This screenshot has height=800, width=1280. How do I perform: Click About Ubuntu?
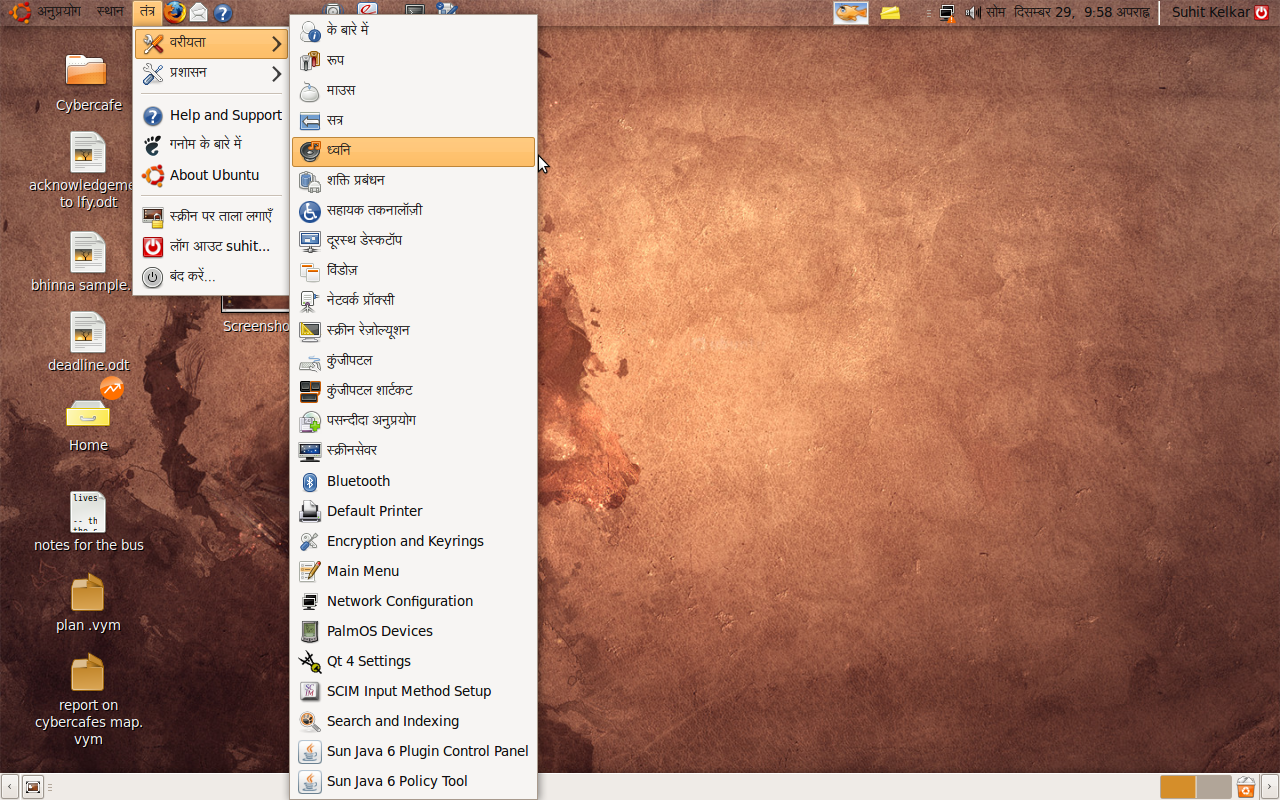(x=214, y=175)
